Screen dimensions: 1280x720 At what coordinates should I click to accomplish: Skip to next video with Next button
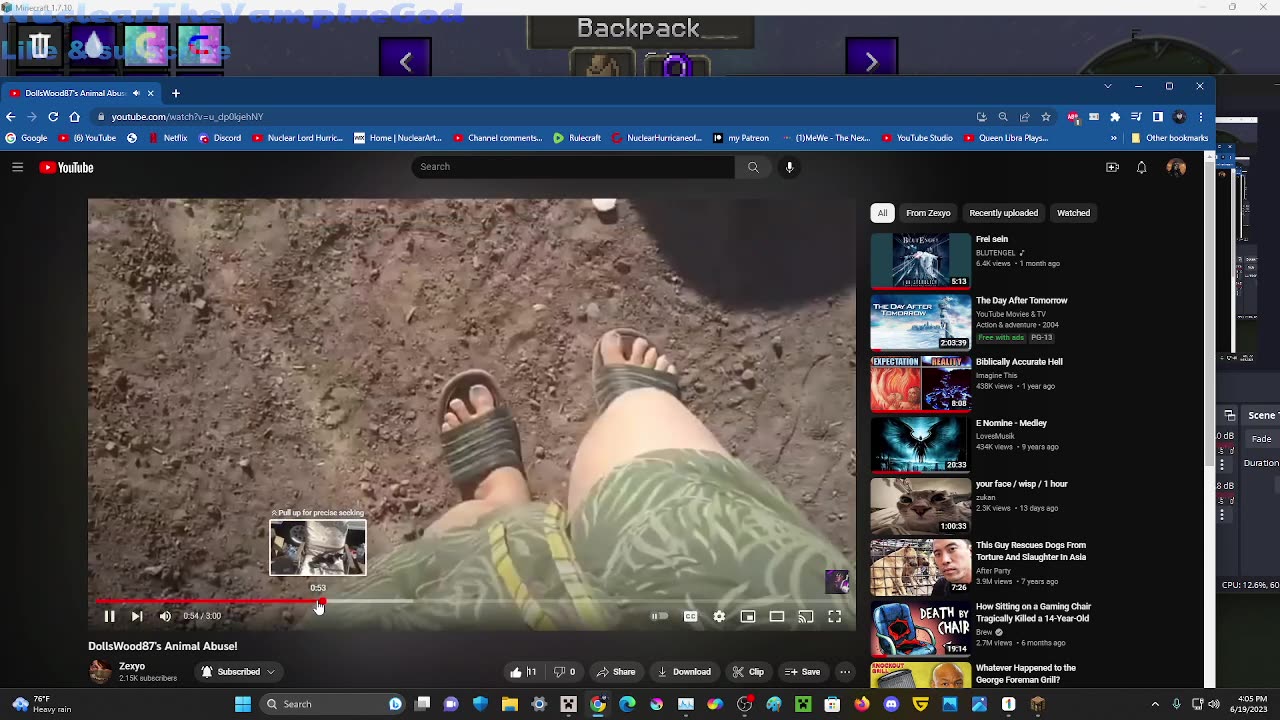[x=137, y=616]
